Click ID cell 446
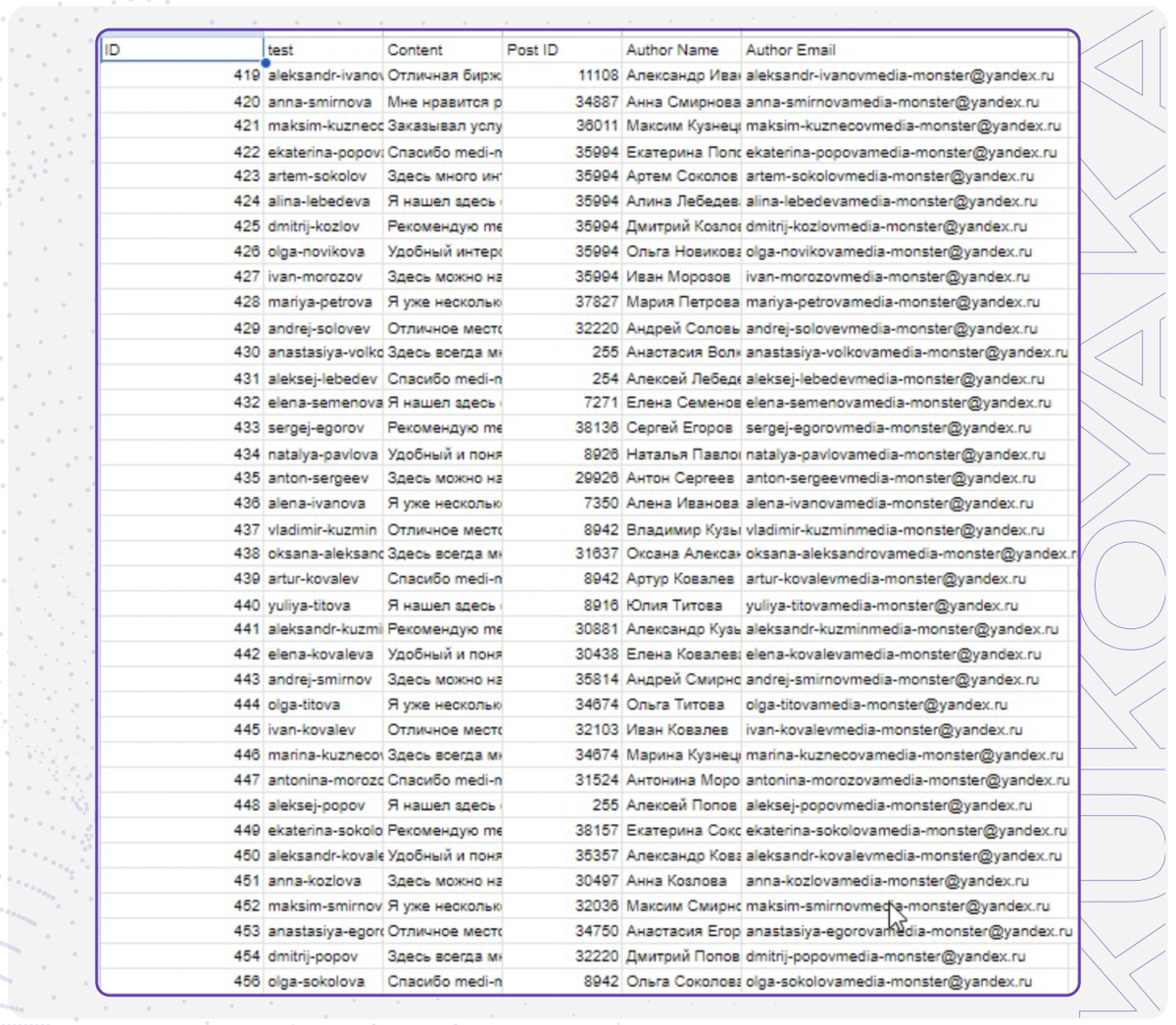The image size is (1176, 1025). coord(182,755)
